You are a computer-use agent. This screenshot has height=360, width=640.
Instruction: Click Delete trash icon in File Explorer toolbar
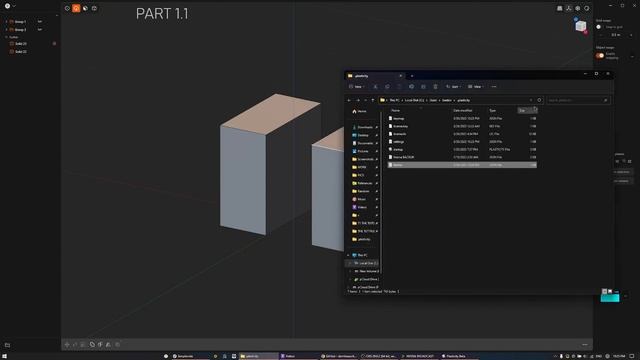tap(436, 87)
